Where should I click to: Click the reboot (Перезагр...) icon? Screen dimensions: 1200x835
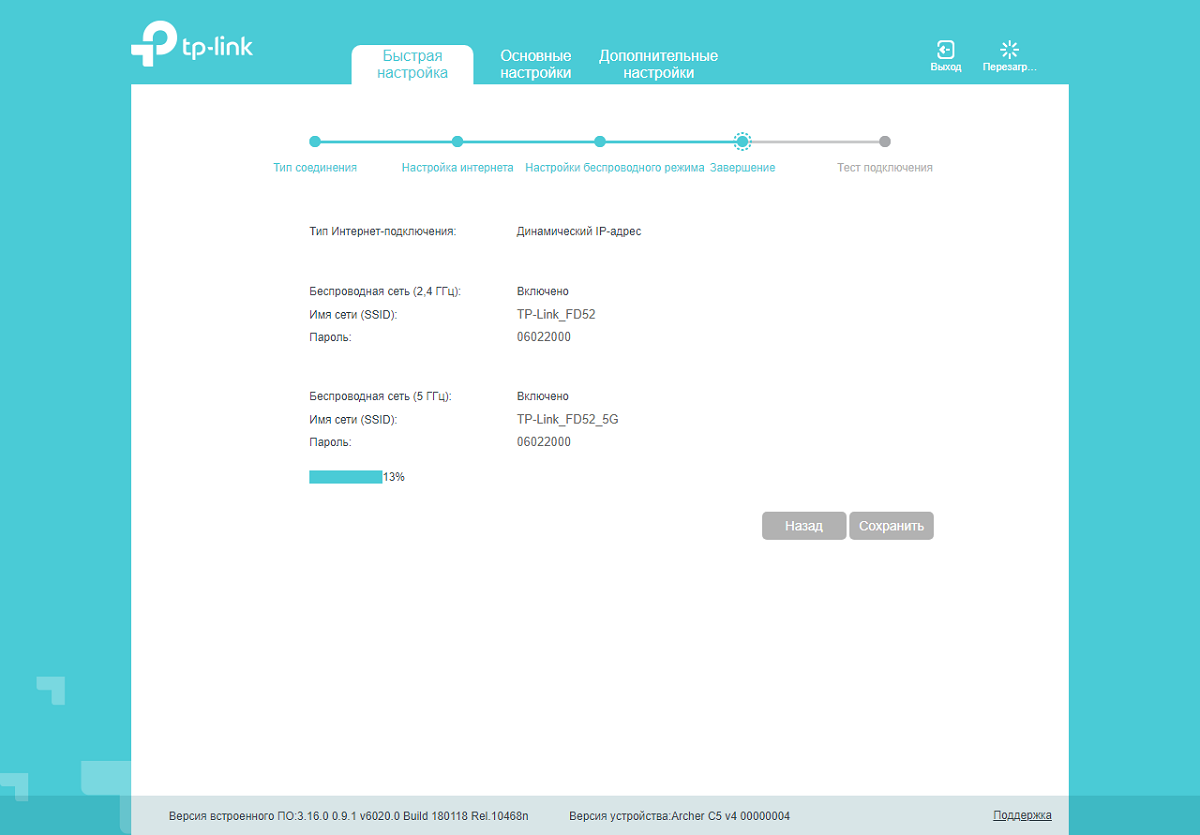pos(1009,50)
